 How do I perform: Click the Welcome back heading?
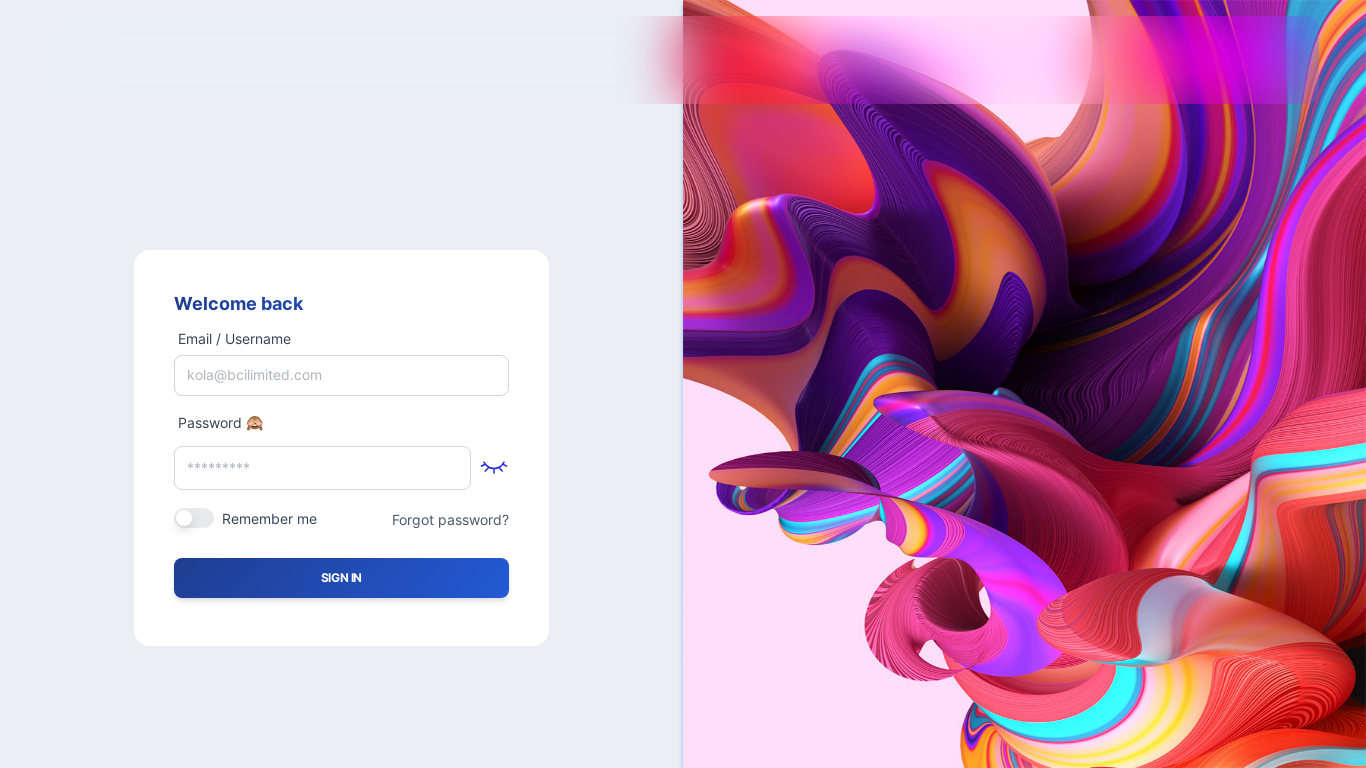pyautogui.click(x=238, y=303)
